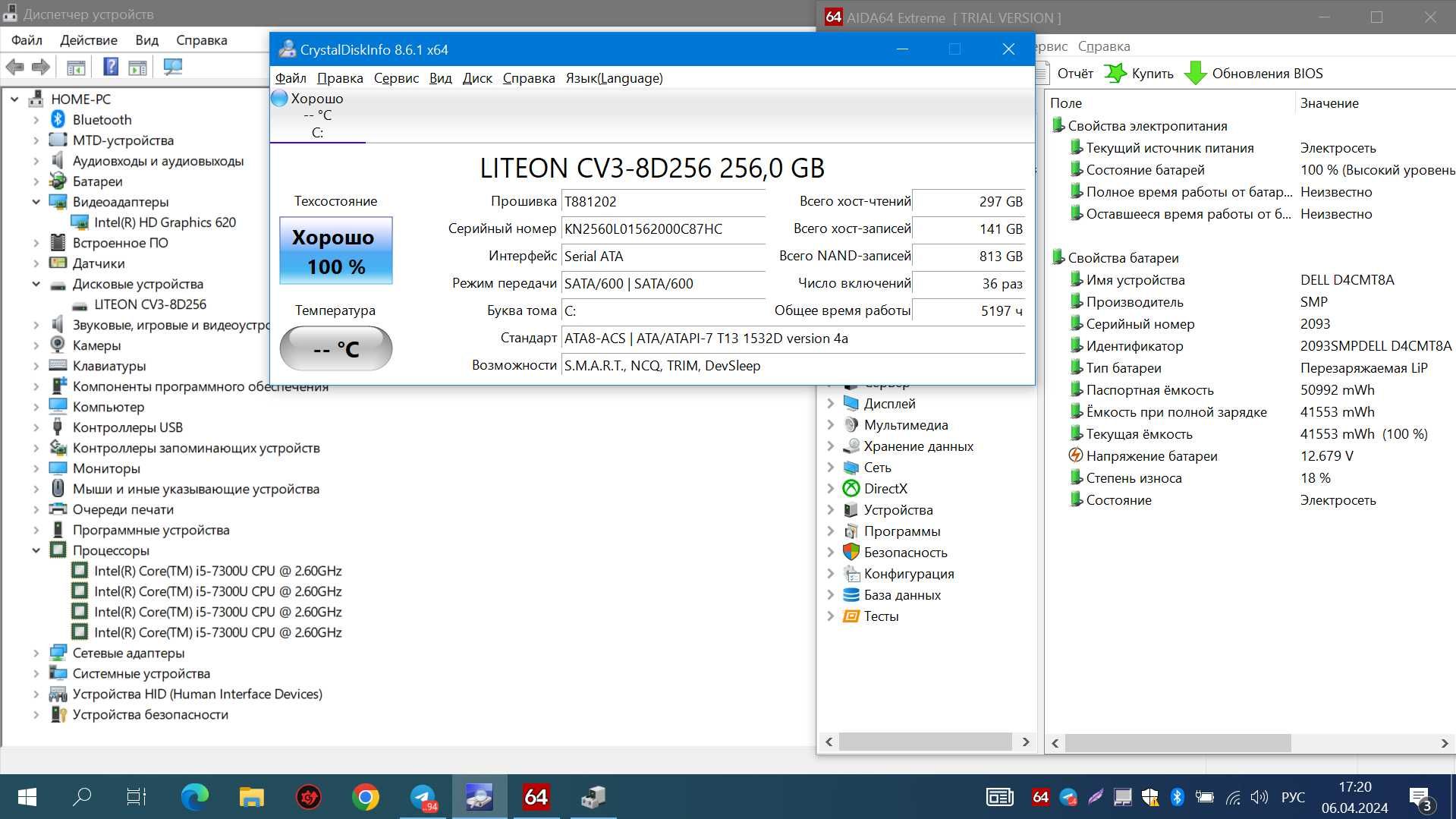The image size is (1456, 819).
Task: Expand the Мониторы category
Action: [x=36, y=468]
